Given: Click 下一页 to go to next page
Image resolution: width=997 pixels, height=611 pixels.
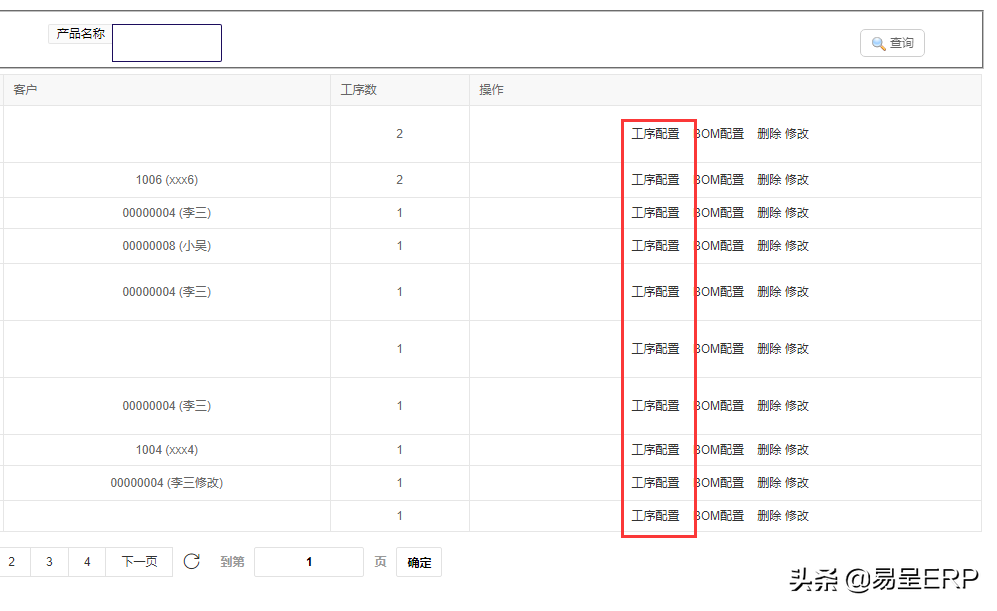Looking at the screenshot, I should pyautogui.click(x=139, y=562).
